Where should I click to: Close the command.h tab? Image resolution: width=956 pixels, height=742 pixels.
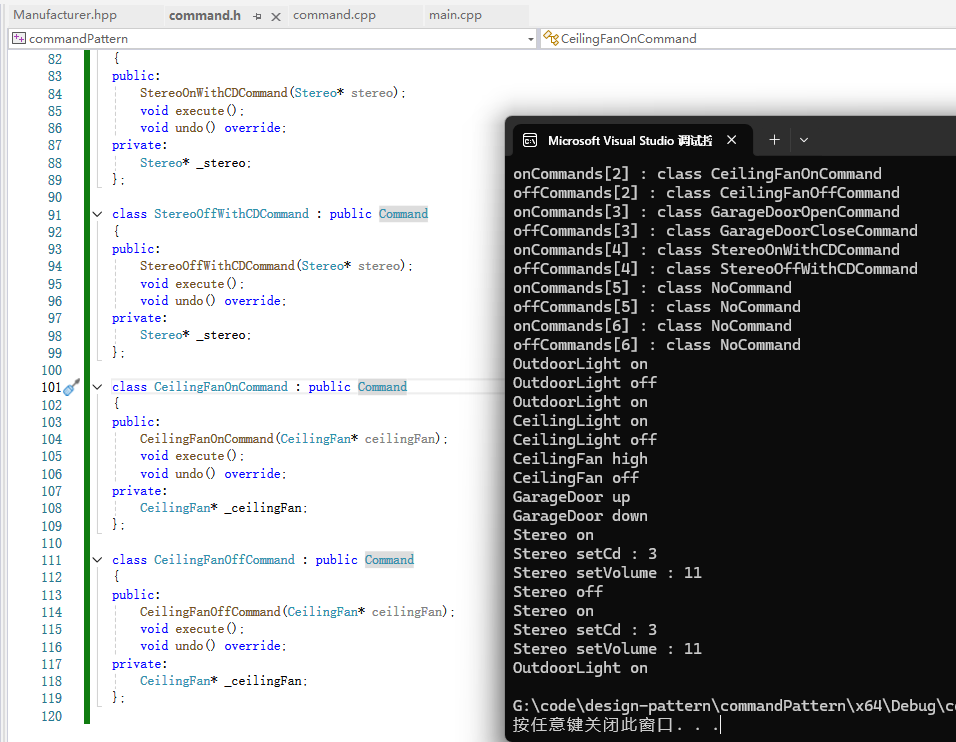click(276, 16)
